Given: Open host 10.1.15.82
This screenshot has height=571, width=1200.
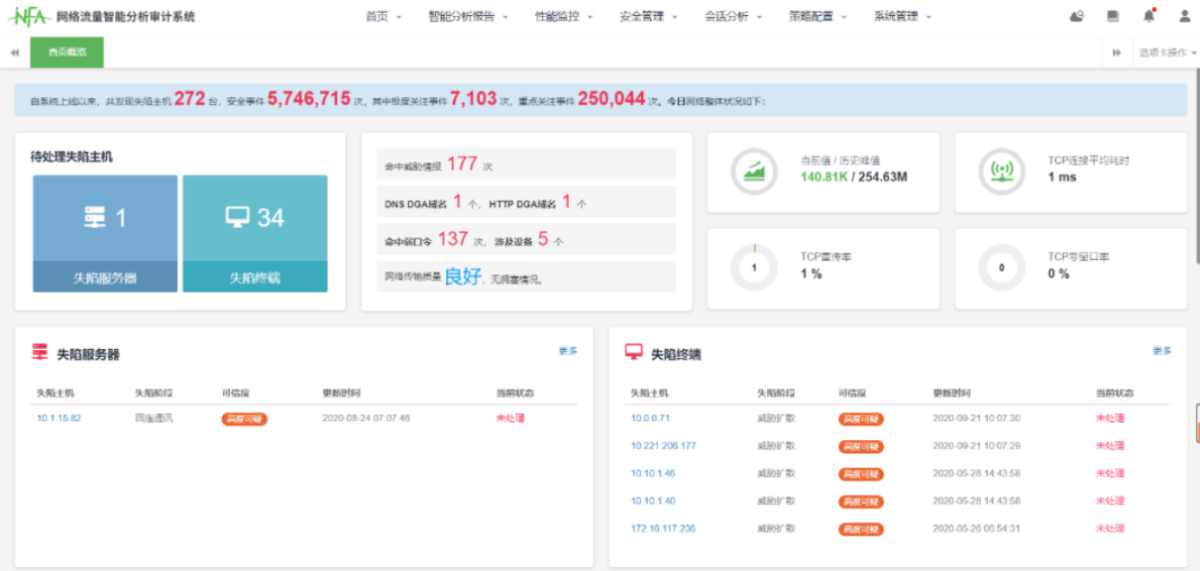Looking at the screenshot, I should (x=58, y=418).
